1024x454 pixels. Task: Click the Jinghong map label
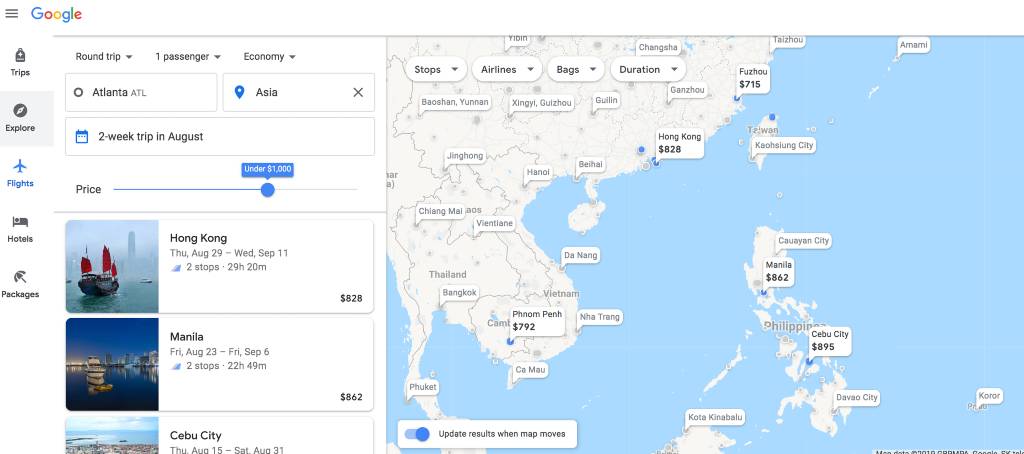pos(465,155)
